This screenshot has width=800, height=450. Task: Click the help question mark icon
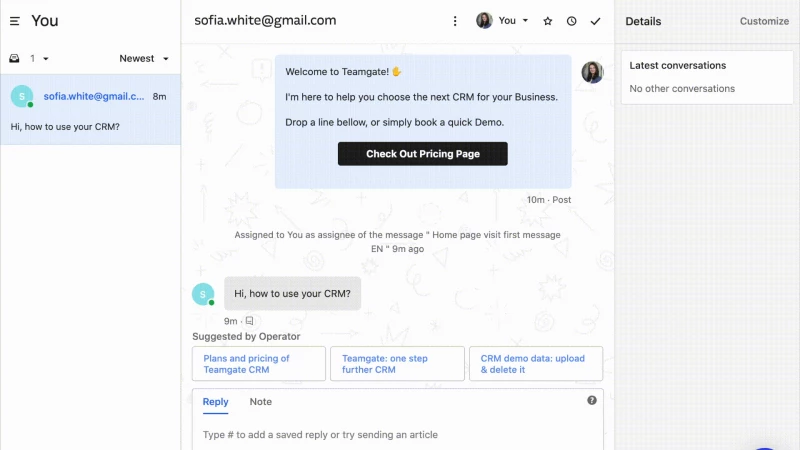(592, 400)
